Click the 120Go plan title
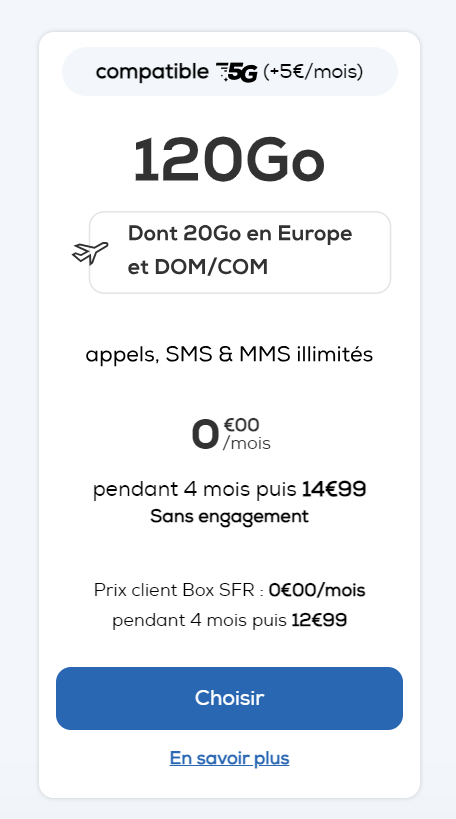The width and height of the screenshot is (456, 819). pyautogui.click(x=229, y=160)
